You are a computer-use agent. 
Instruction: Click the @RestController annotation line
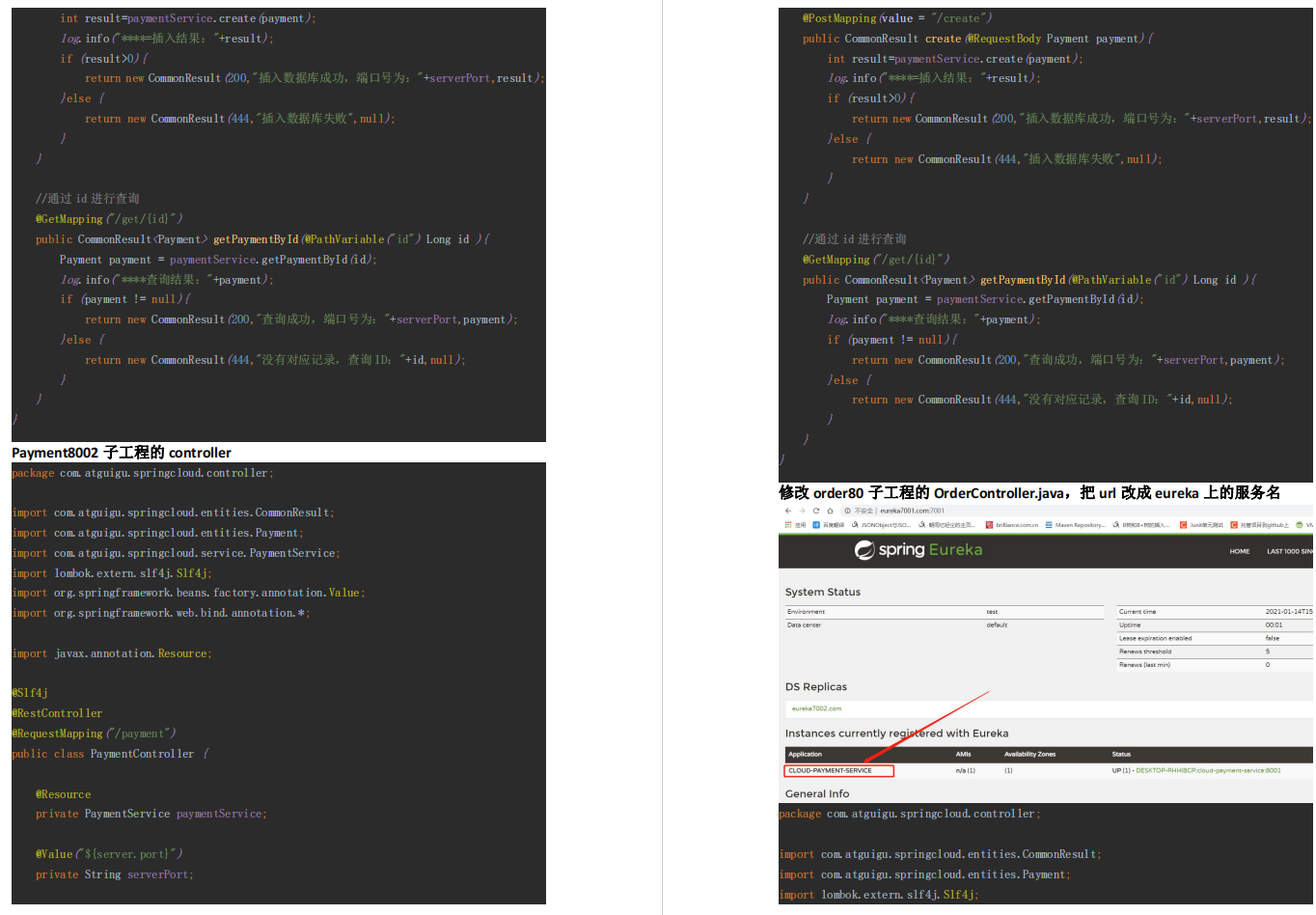tap(57, 713)
